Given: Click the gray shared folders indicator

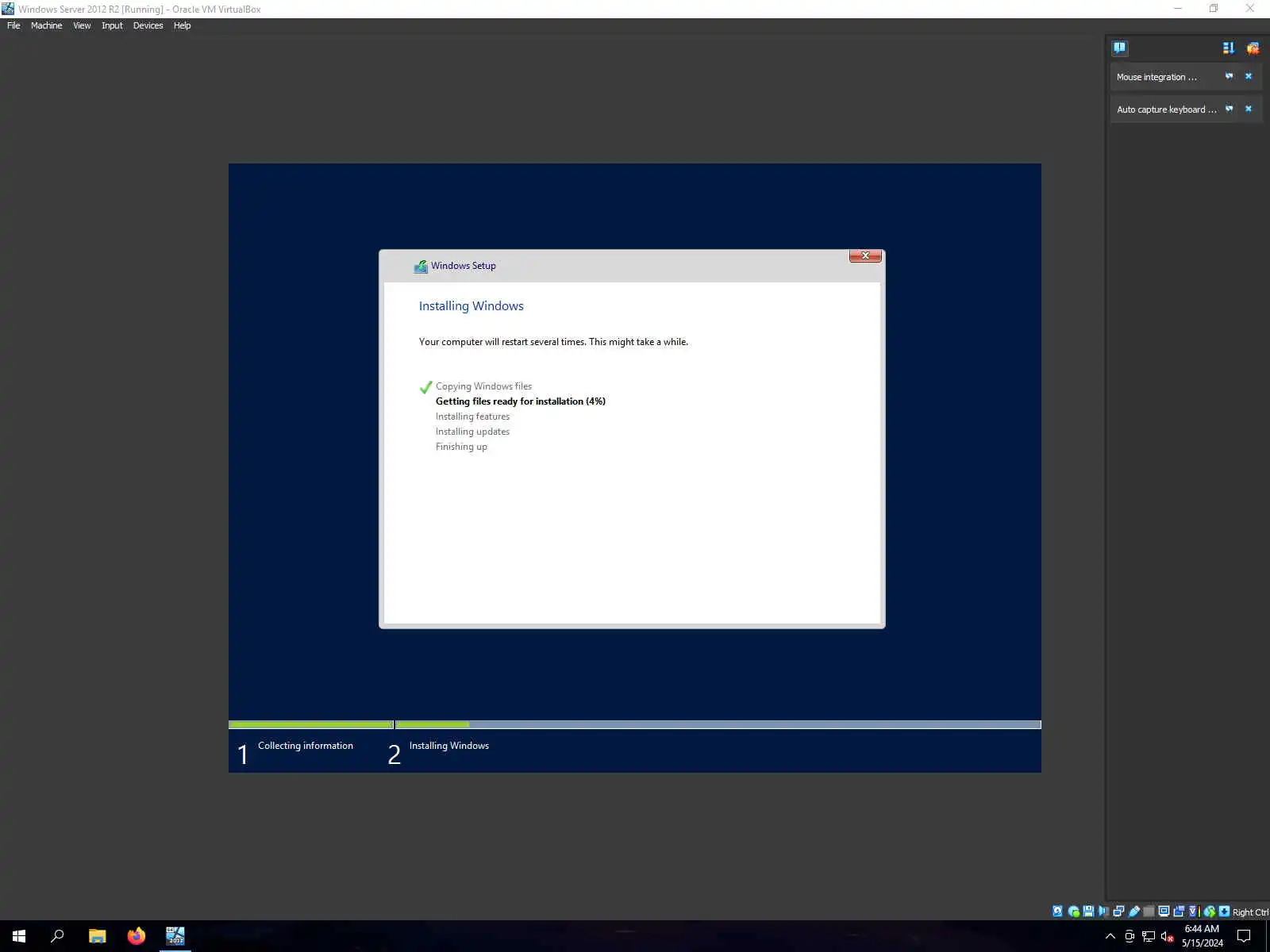Looking at the screenshot, I should click(x=1149, y=912).
